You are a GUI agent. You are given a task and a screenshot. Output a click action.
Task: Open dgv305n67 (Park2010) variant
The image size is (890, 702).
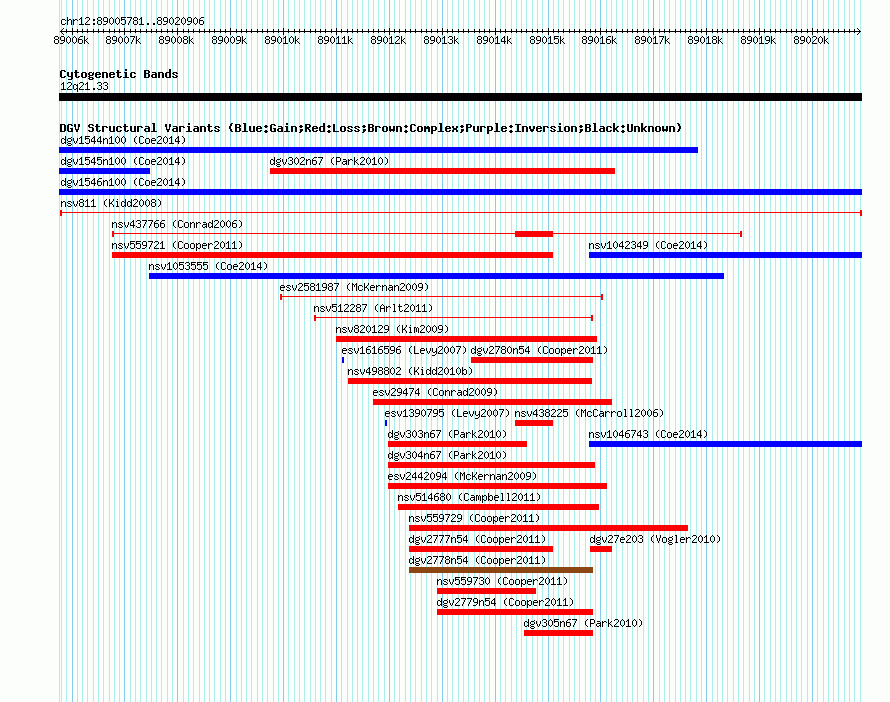click(583, 623)
